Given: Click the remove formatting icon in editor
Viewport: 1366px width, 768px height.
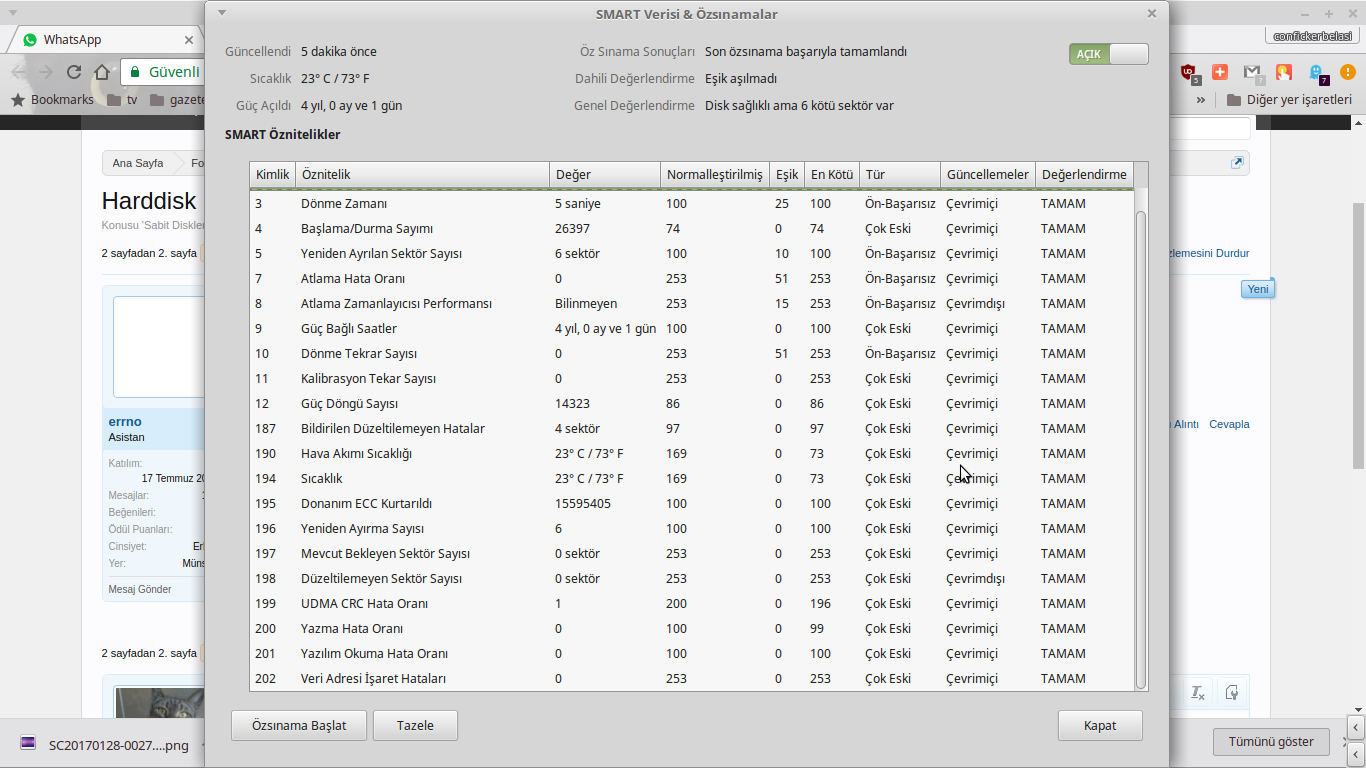Looking at the screenshot, I should tap(1197, 692).
